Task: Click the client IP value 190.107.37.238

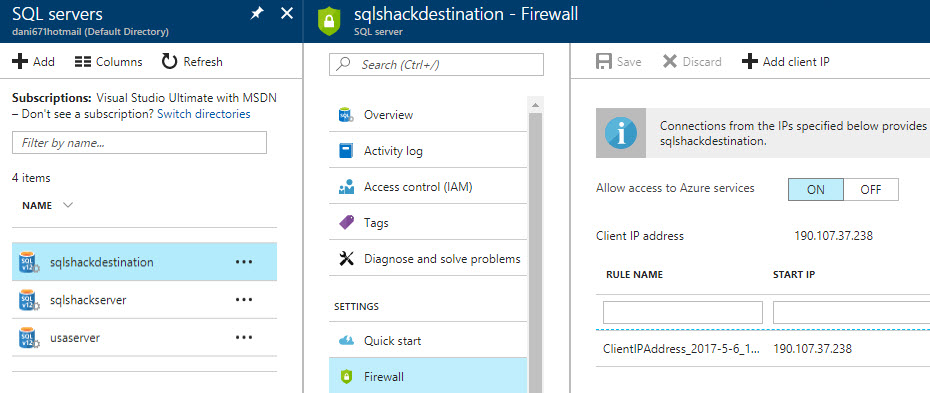Action: 833,236
